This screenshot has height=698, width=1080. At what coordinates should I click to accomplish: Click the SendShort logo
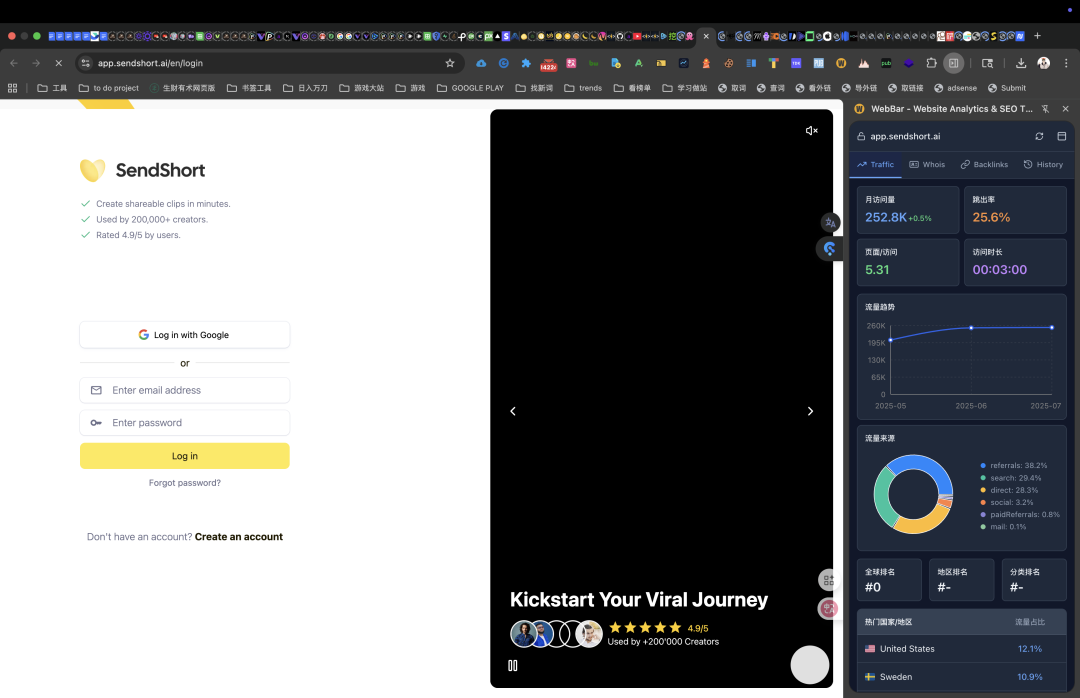tap(143, 170)
